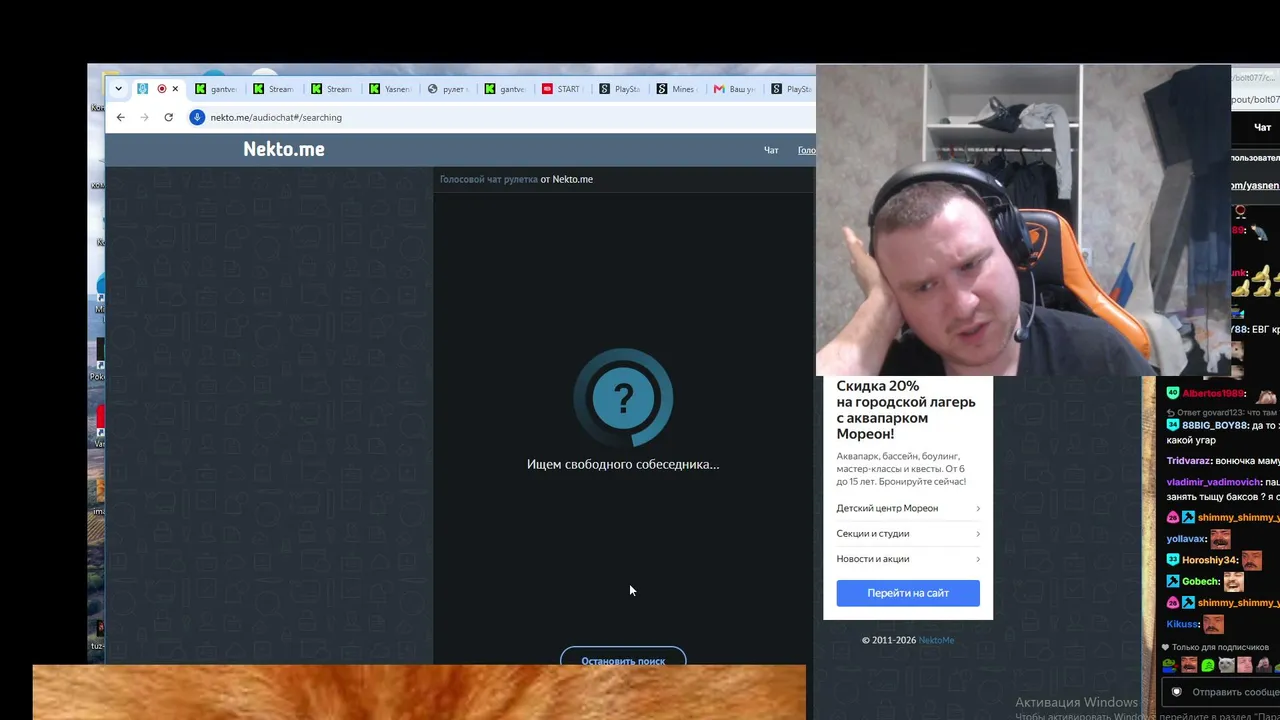Click the browser forward arrow

(144, 117)
